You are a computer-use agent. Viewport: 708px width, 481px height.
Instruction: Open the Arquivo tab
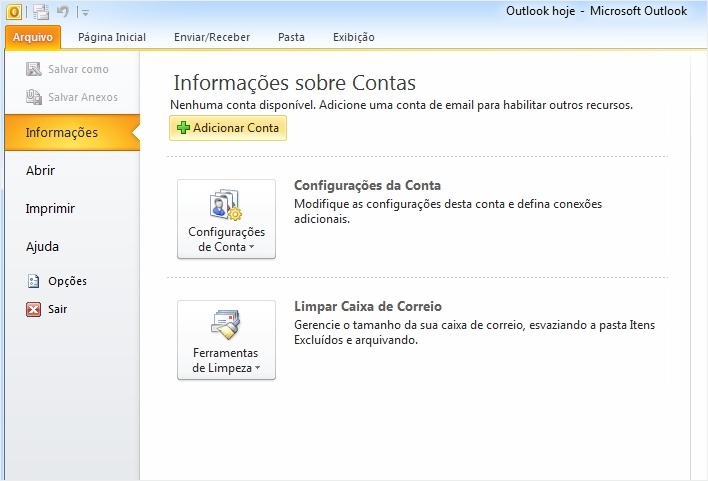[32, 37]
